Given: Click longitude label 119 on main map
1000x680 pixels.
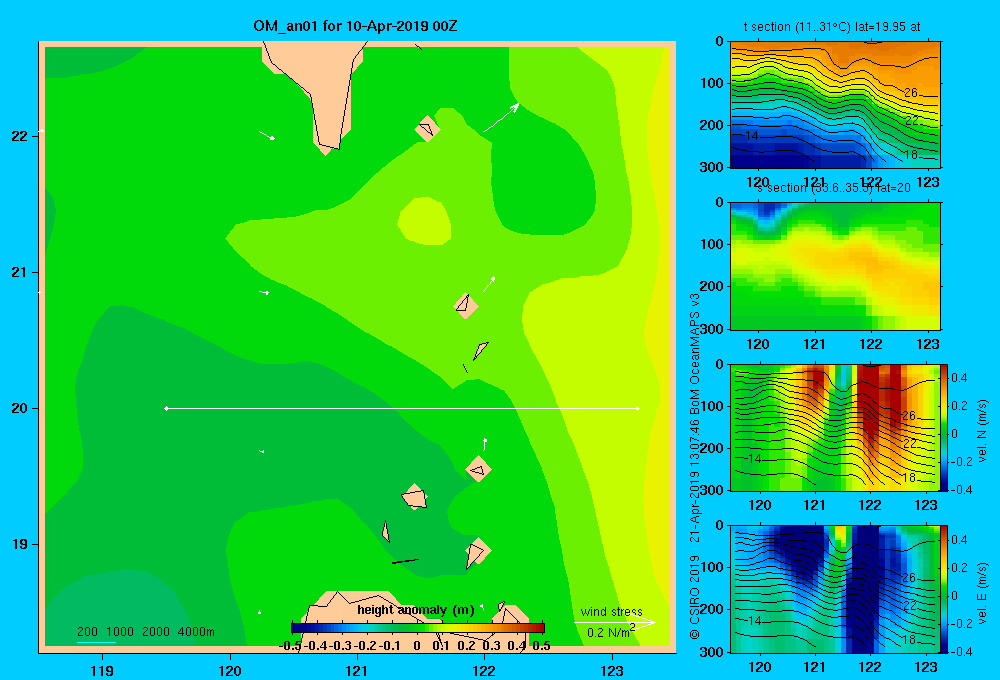Looking at the screenshot, I should (102, 671).
